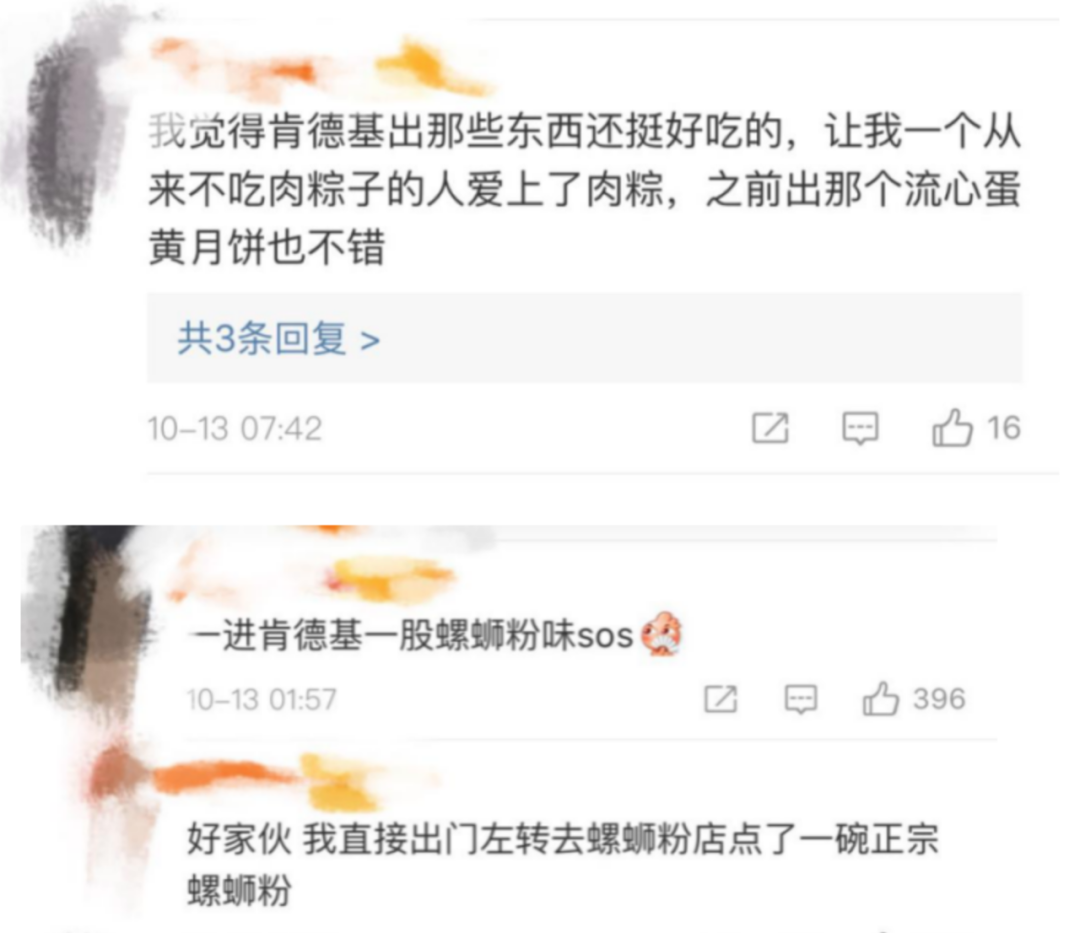
Task: Like the 螺蛳粉味sos comment
Action: point(880,699)
